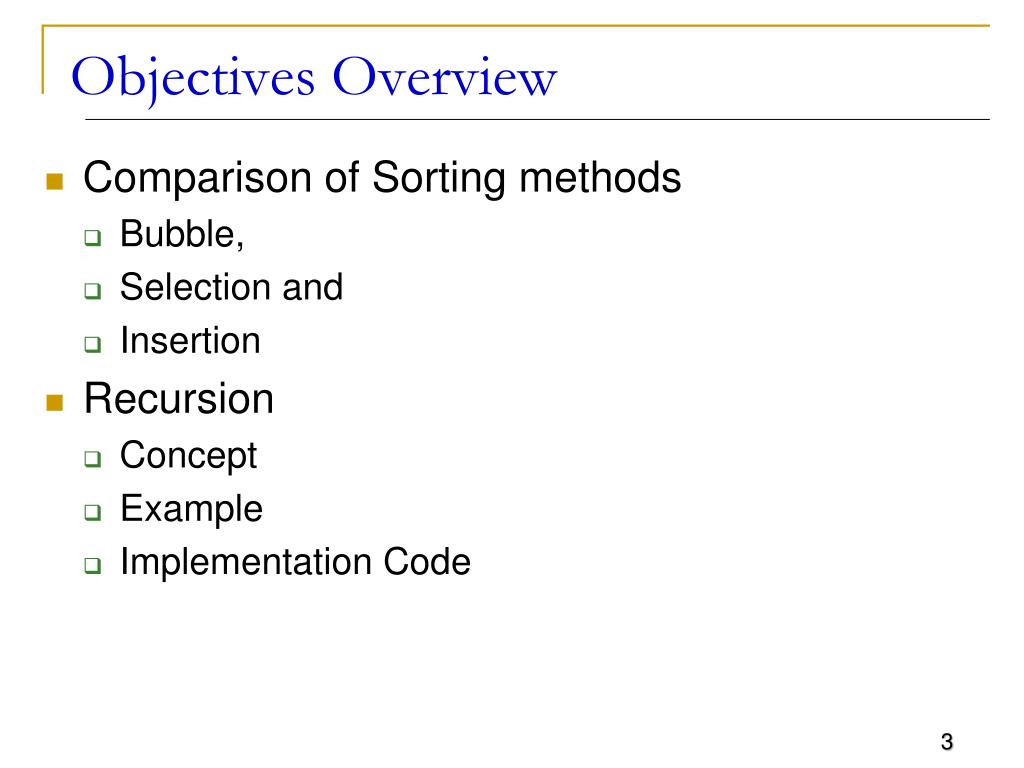The image size is (1024, 768).
Task: Select the Concept sub-item text
Action: [x=188, y=456]
